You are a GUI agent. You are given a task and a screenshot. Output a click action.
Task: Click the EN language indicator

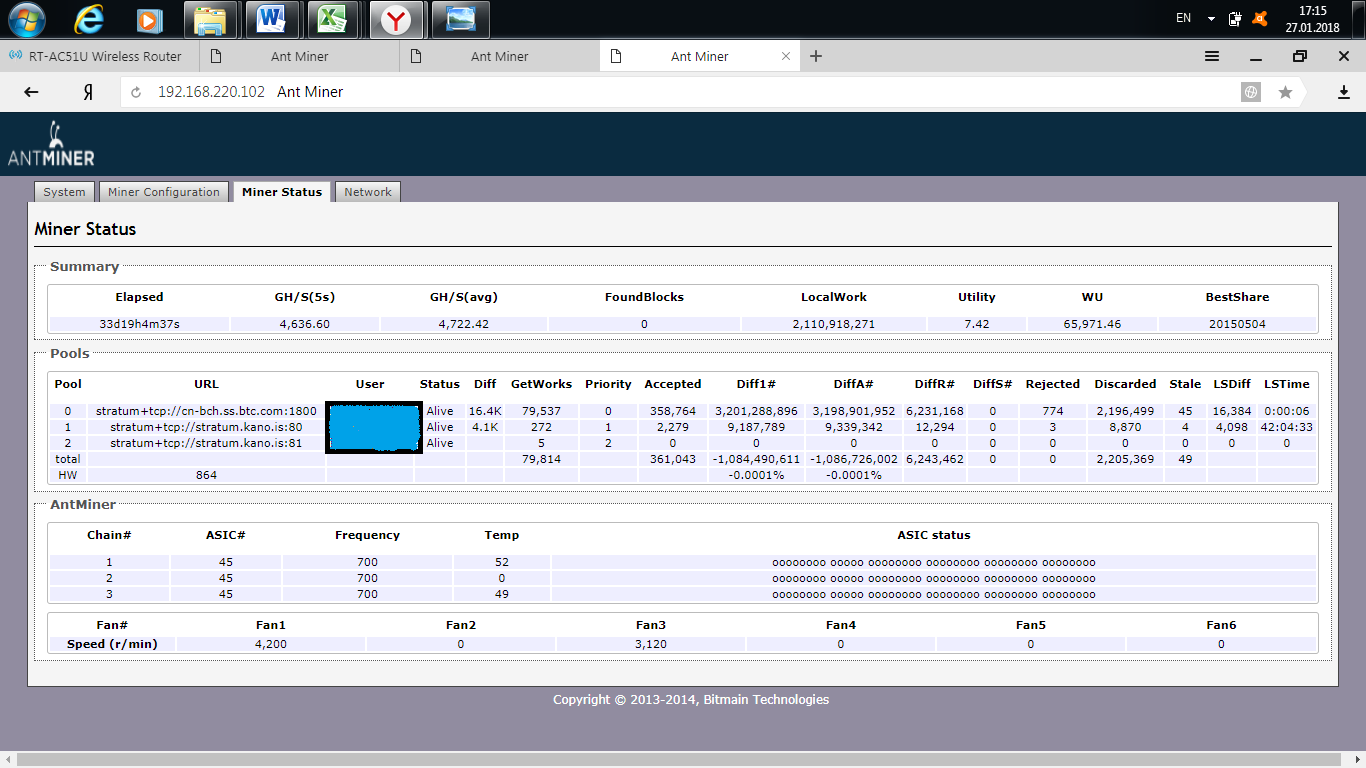point(1183,18)
